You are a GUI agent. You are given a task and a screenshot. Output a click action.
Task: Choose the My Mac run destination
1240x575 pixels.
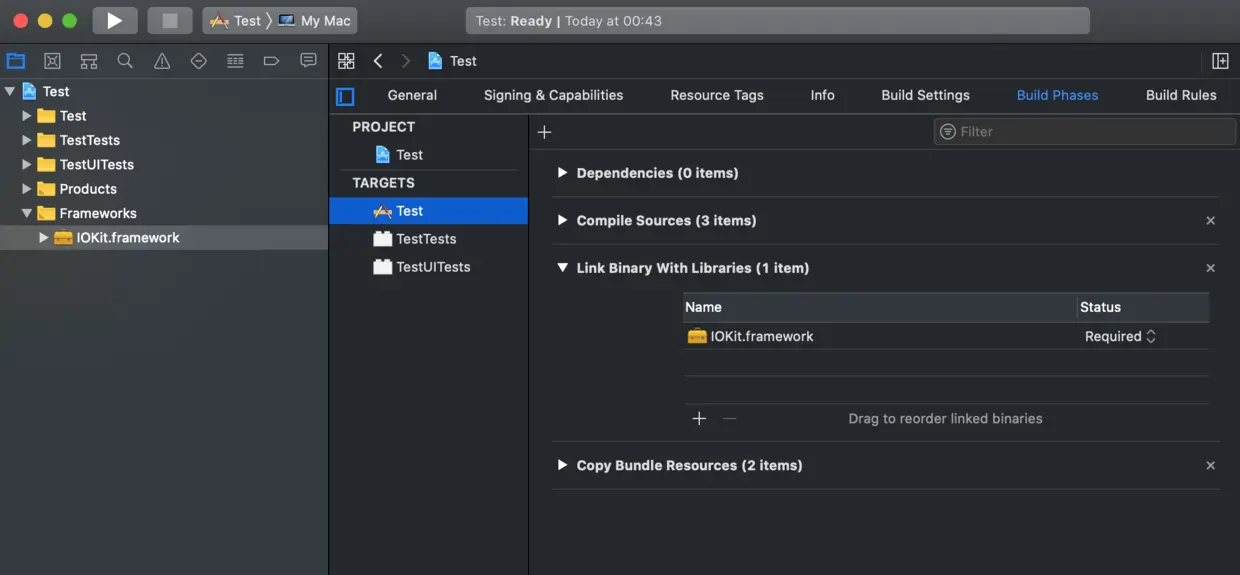coord(314,20)
